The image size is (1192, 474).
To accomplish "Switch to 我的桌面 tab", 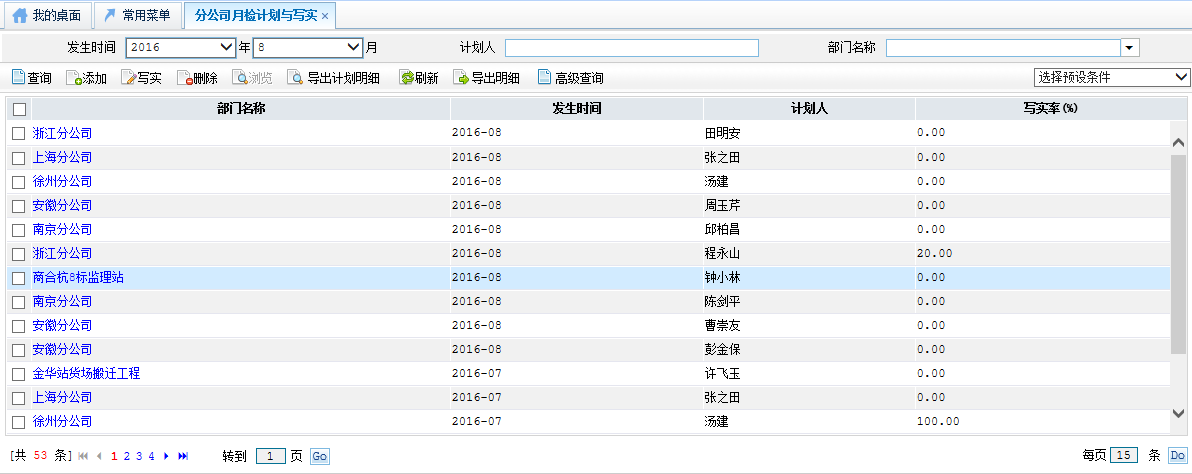I will pyautogui.click(x=47, y=15).
